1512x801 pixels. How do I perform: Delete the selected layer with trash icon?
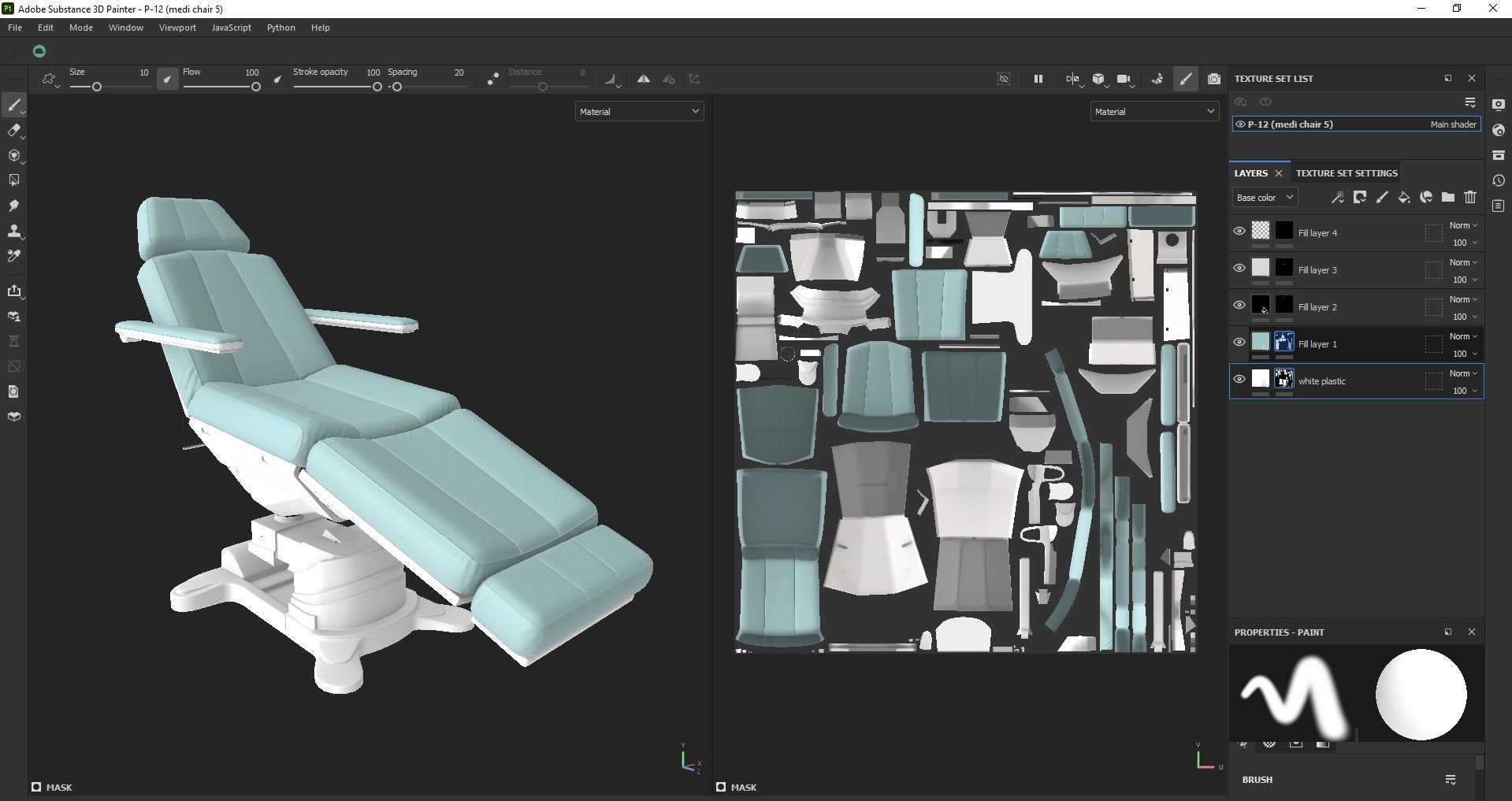pyautogui.click(x=1470, y=198)
